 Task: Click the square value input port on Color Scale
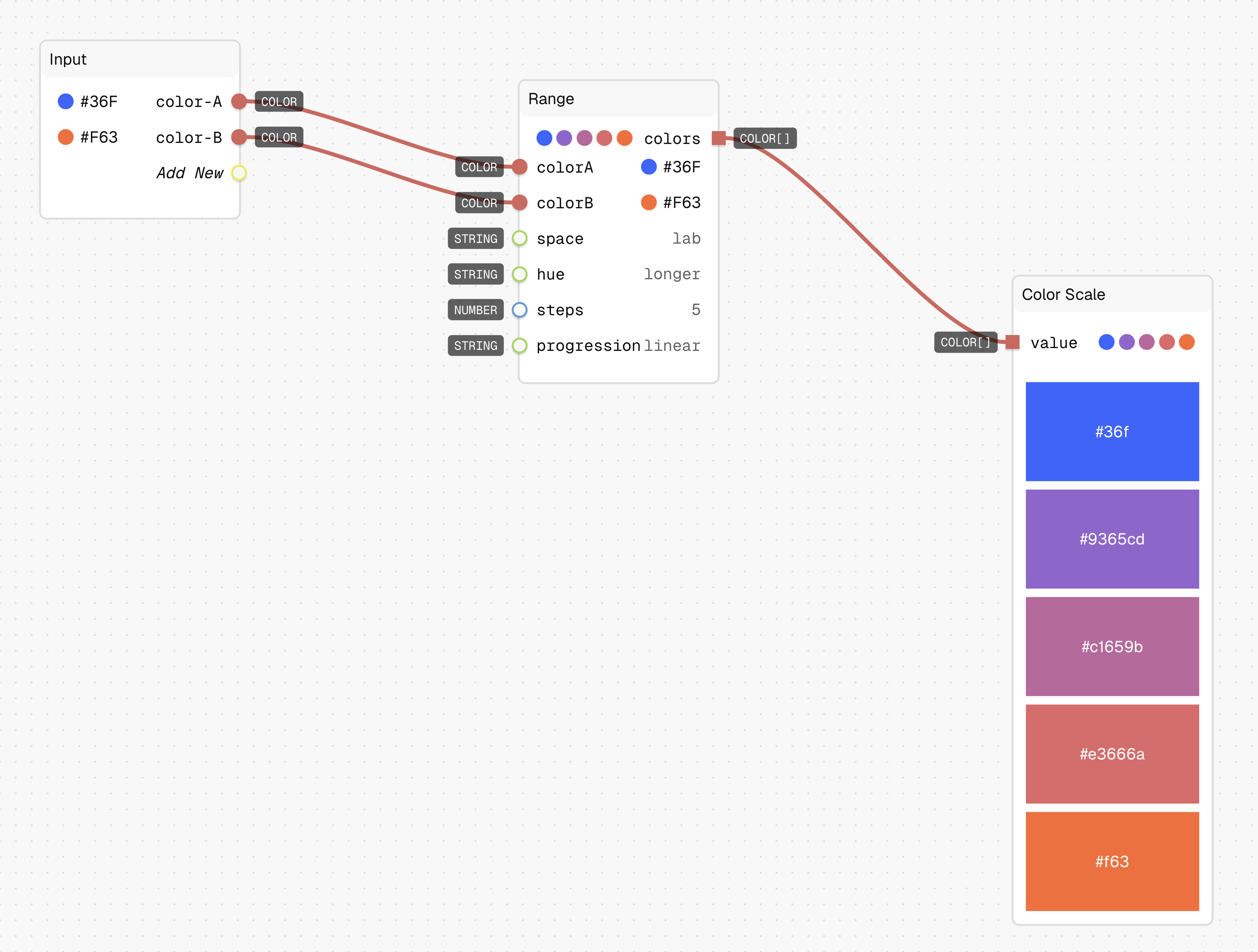click(x=1012, y=342)
